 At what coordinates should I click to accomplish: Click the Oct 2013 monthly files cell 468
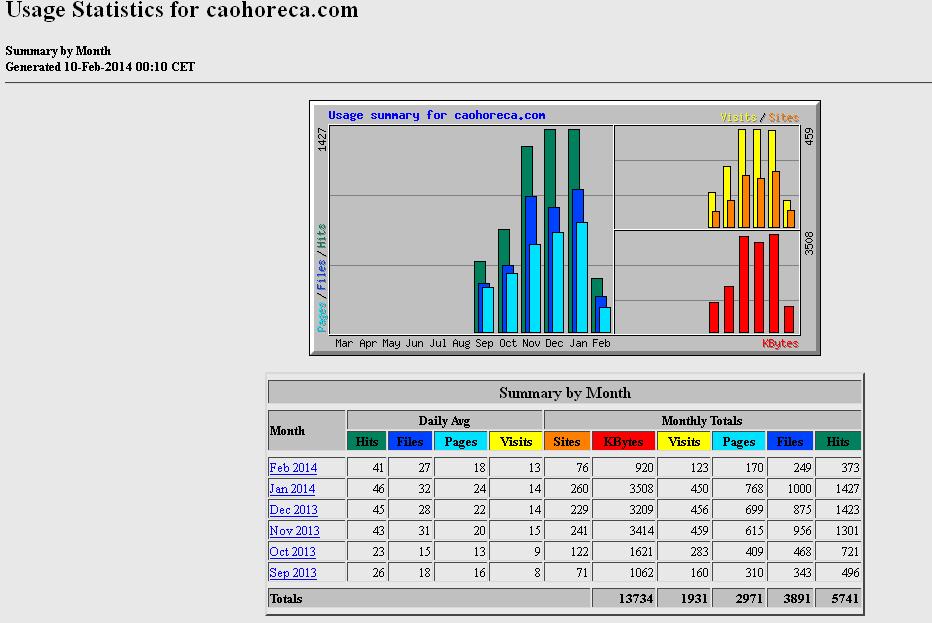pos(790,552)
